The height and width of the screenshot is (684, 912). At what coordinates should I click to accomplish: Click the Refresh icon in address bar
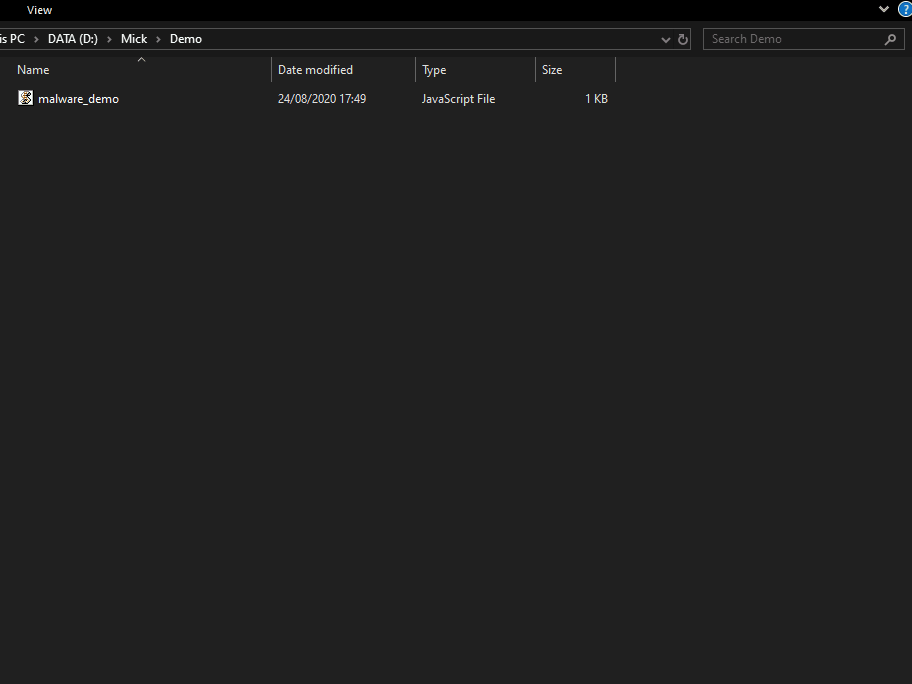pyautogui.click(x=683, y=39)
